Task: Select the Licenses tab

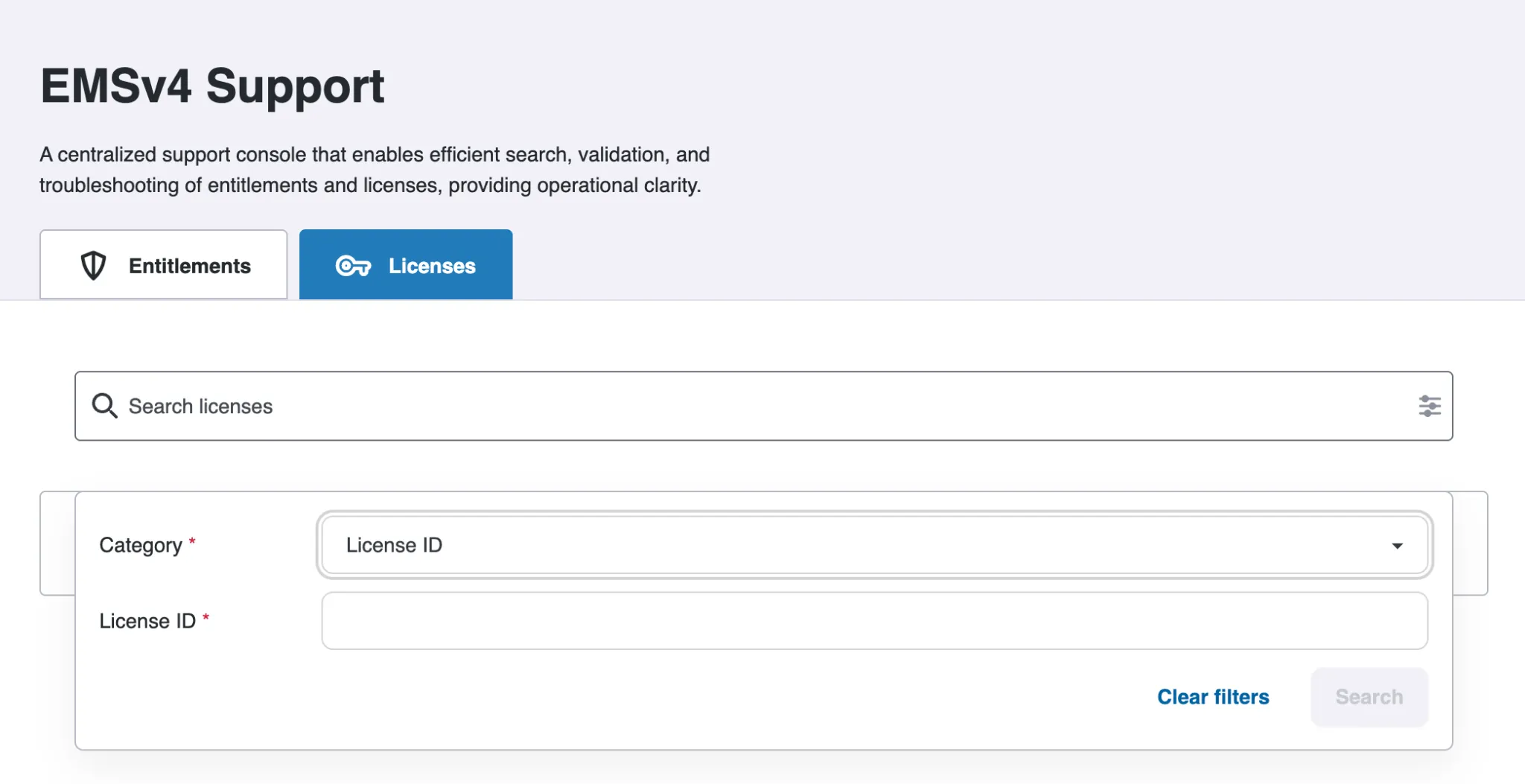Action: click(406, 265)
